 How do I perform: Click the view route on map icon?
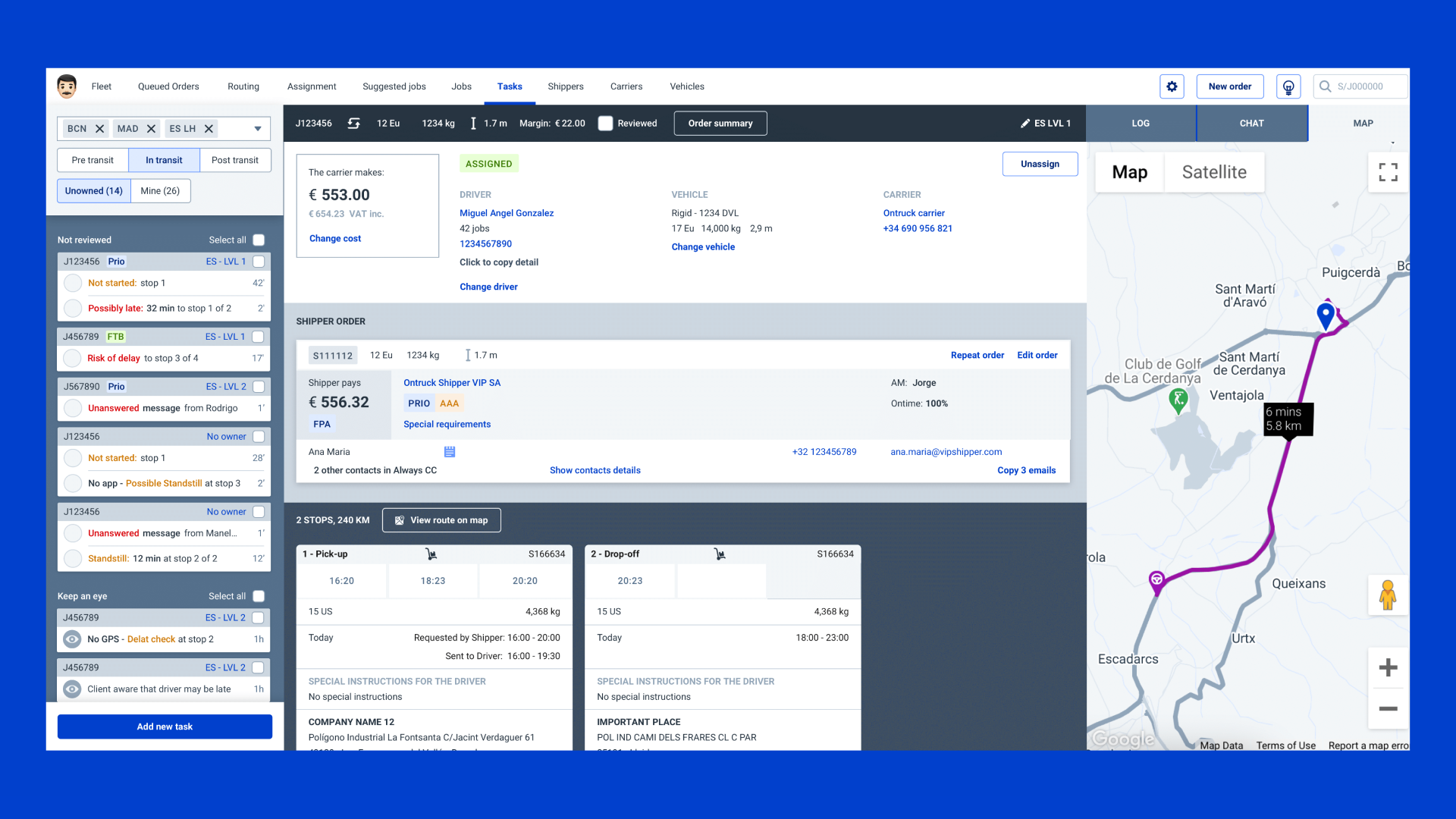(398, 519)
